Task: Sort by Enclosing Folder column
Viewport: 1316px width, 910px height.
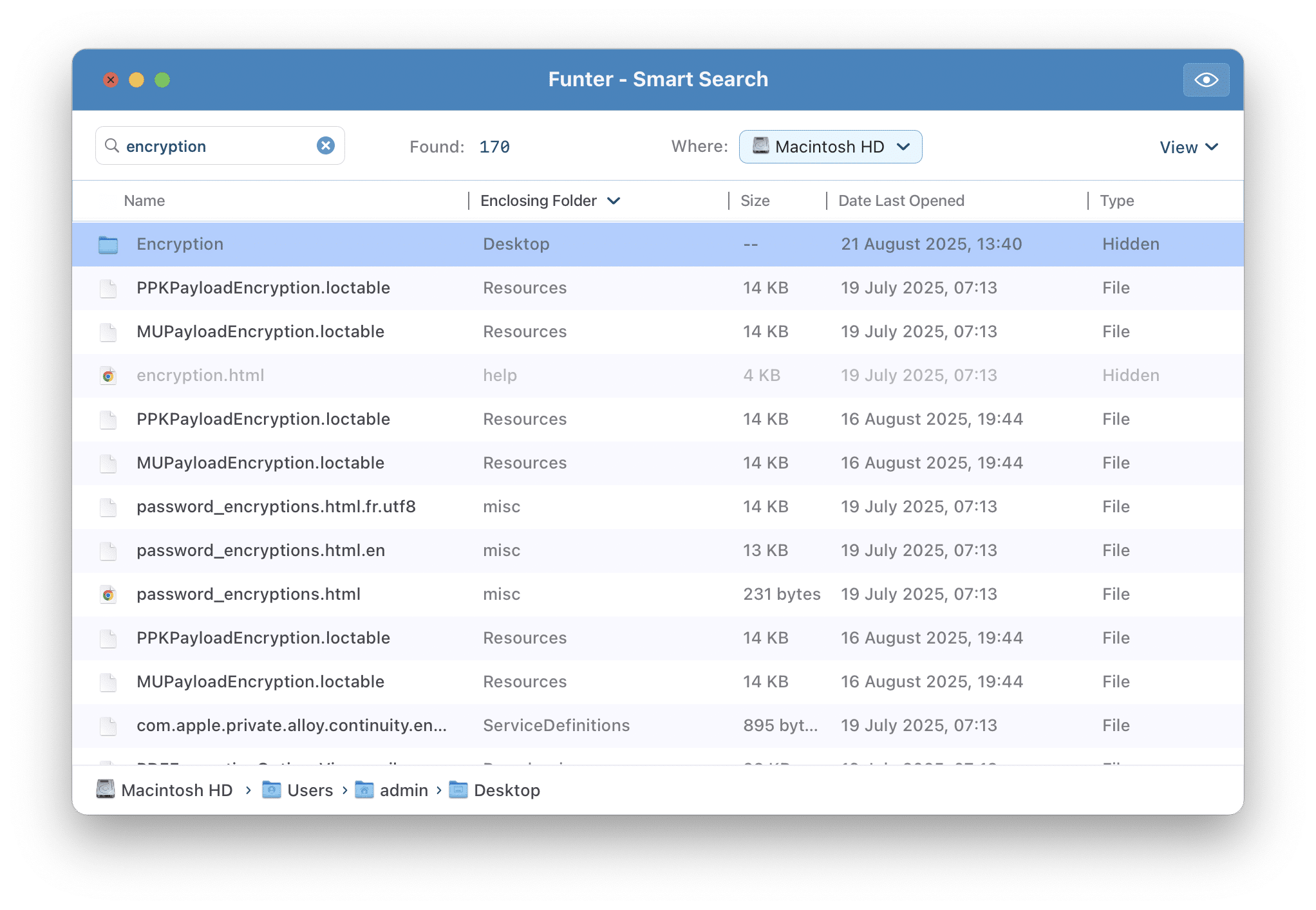Action: pos(550,201)
